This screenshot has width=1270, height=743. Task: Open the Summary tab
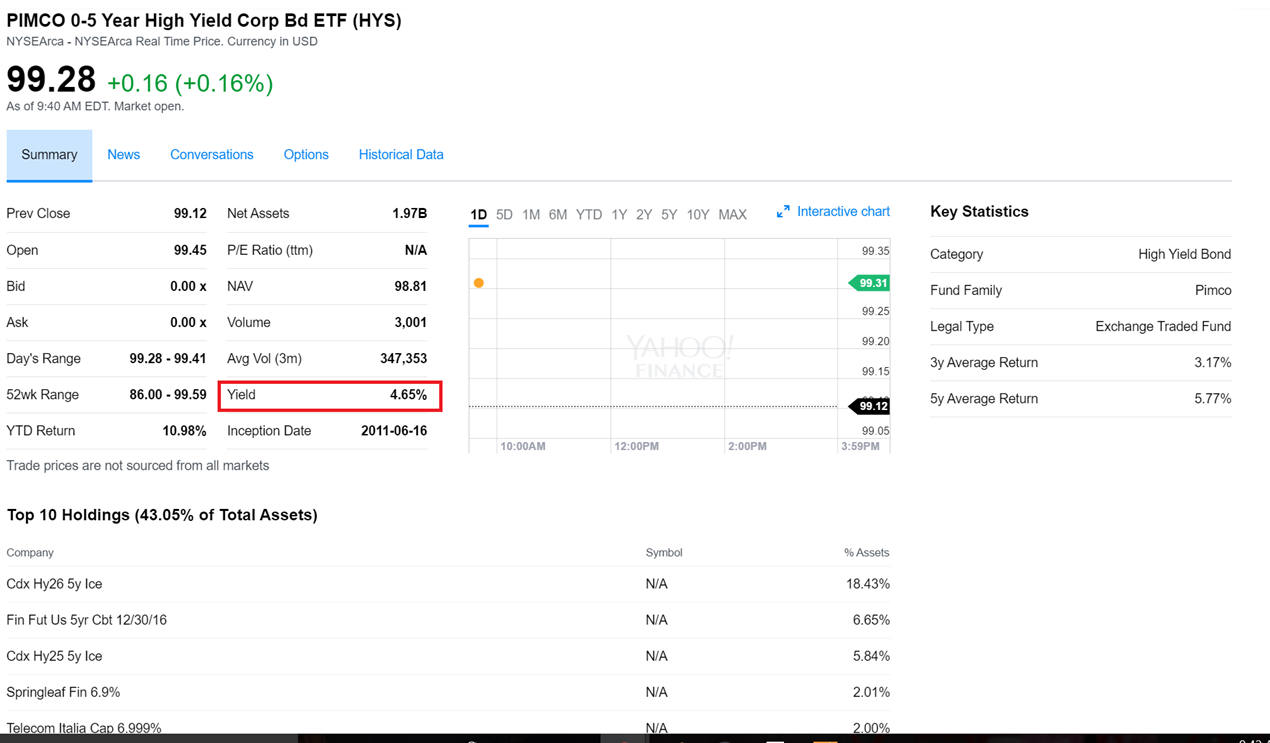click(x=49, y=155)
